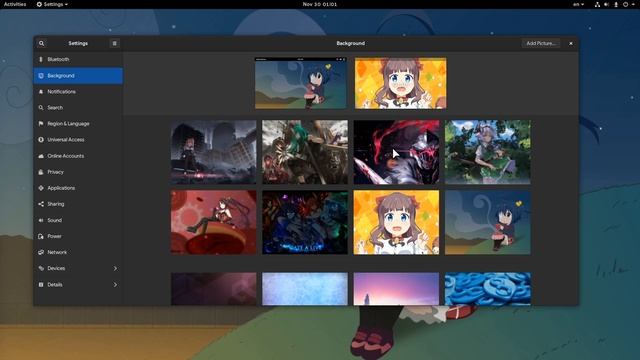Click the power icon in the top bar
Screen dimensions: 640x360
pyautogui.click(x=625, y=4)
